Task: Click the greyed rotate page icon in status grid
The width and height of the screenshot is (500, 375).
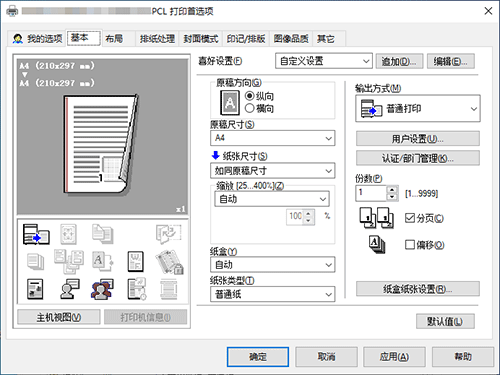Action: [168, 234]
